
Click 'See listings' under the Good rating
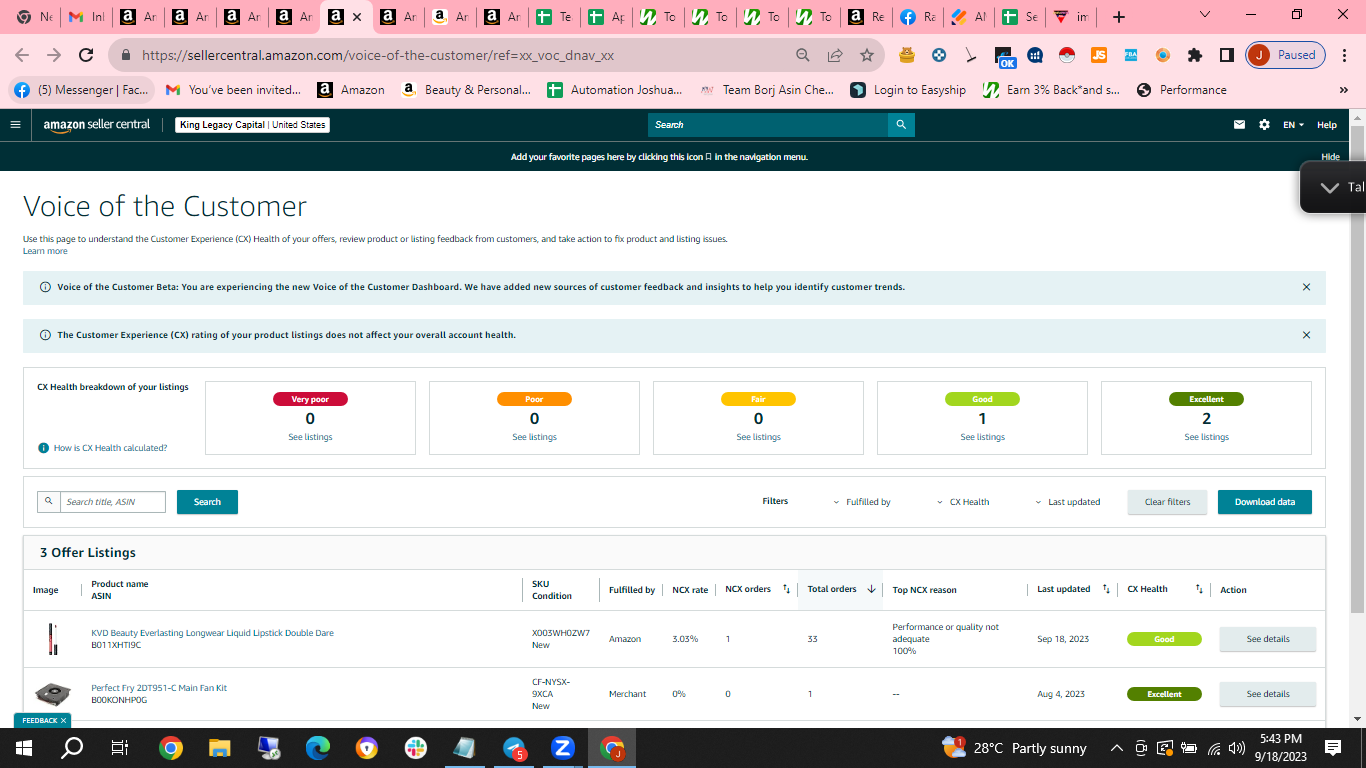pos(982,437)
